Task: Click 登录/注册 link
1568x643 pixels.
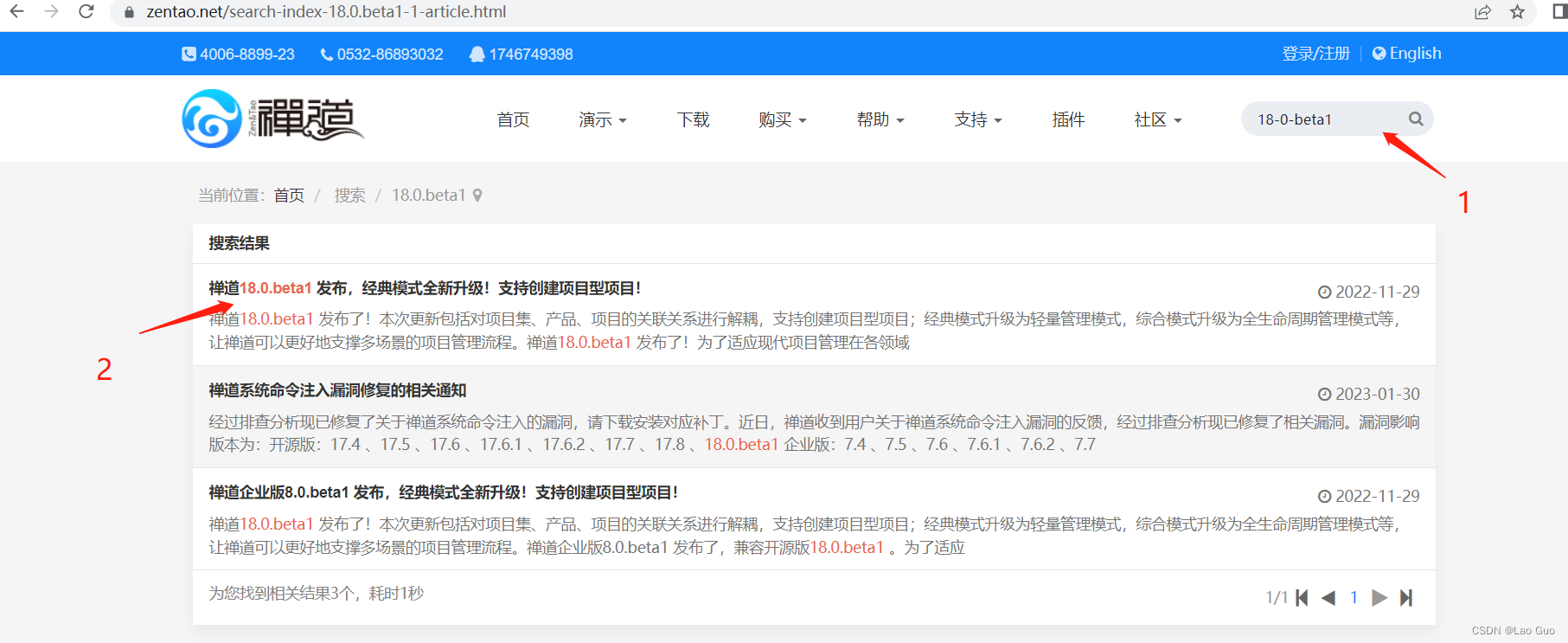Action: coord(1315,54)
